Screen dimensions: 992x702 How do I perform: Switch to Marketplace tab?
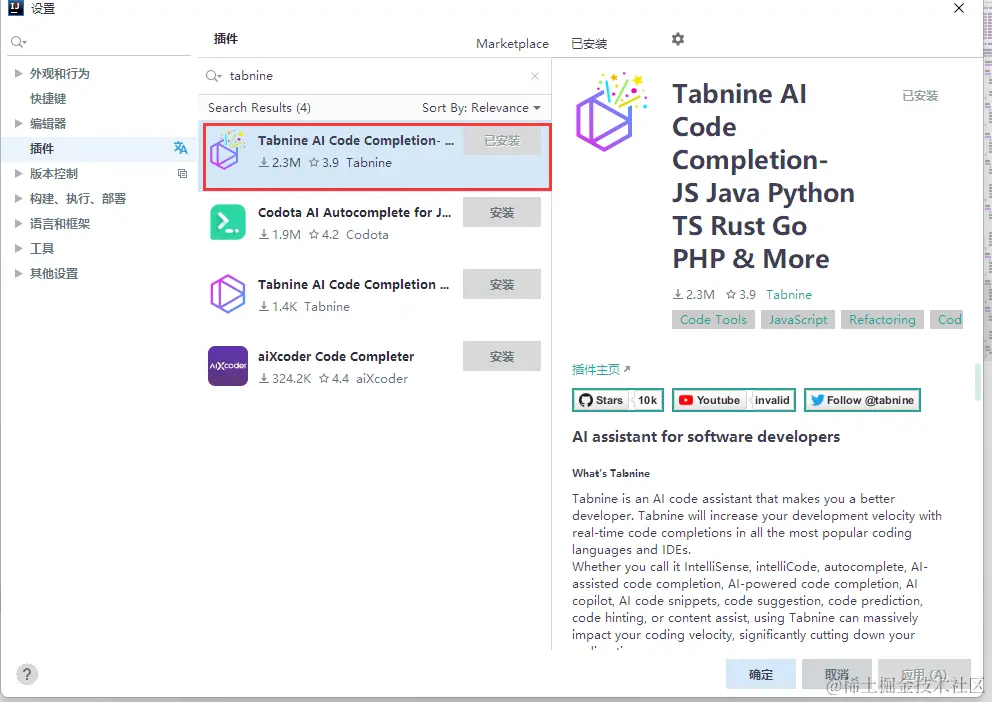pos(512,44)
